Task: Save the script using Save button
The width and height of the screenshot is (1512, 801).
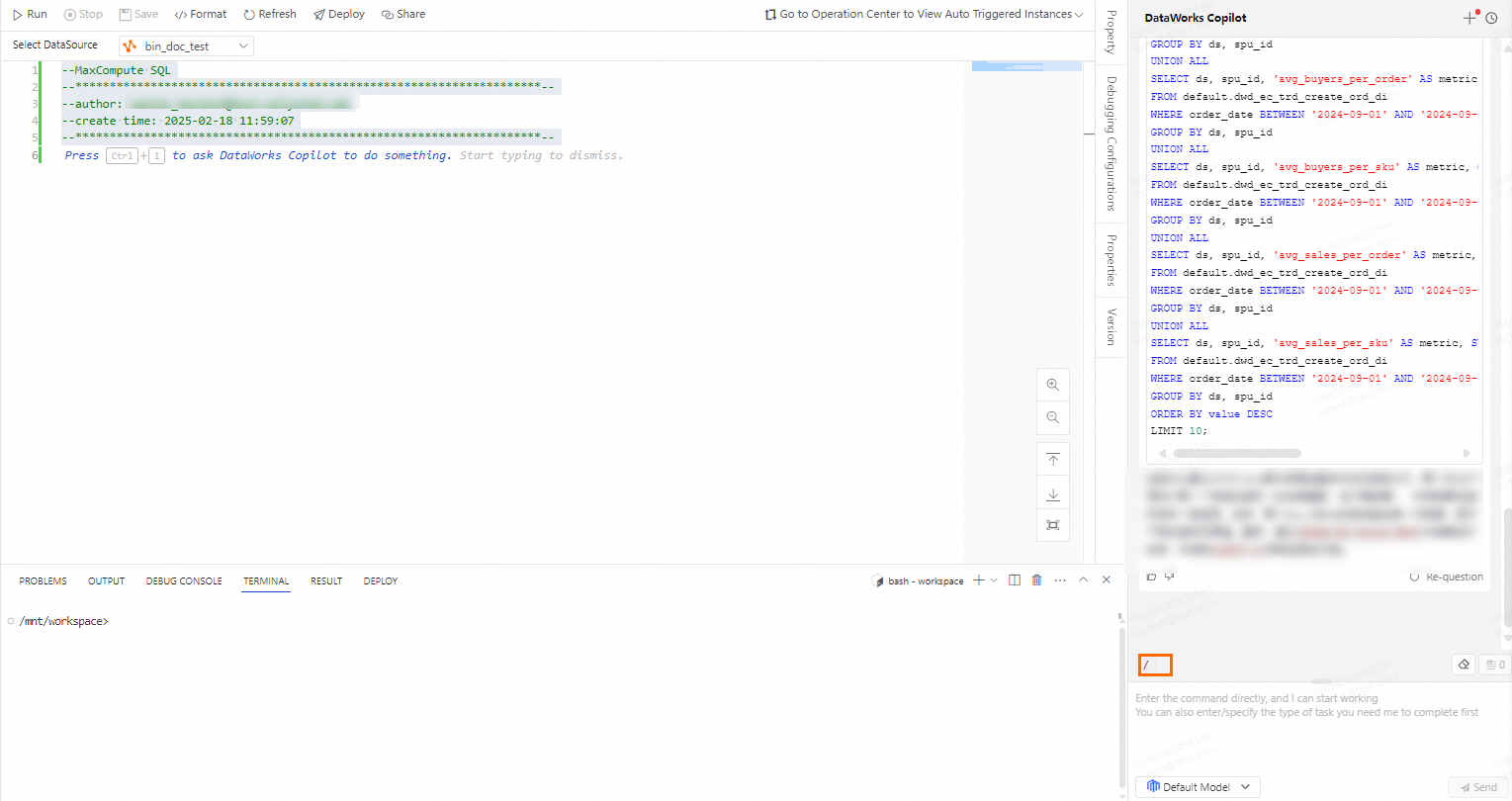Action: [x=138, y=14]
